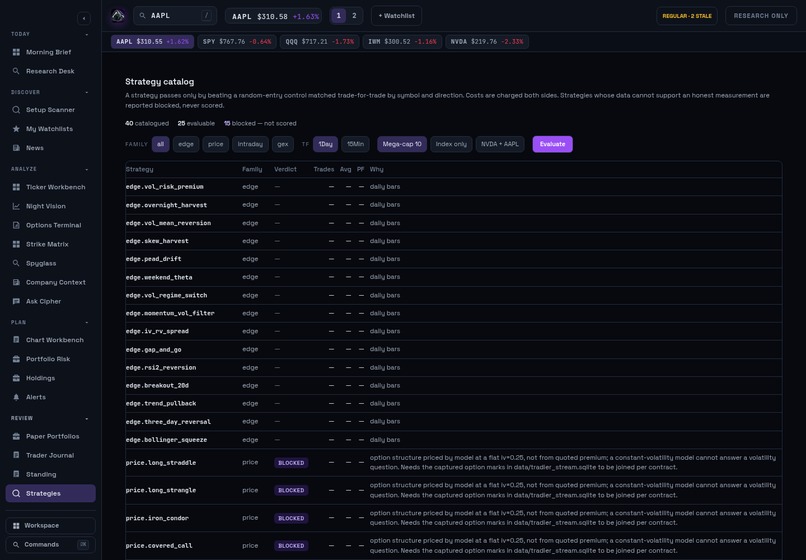Select the NVDA + AAPL universe
The width and height of the screenshot is (806, 560).
500,144
